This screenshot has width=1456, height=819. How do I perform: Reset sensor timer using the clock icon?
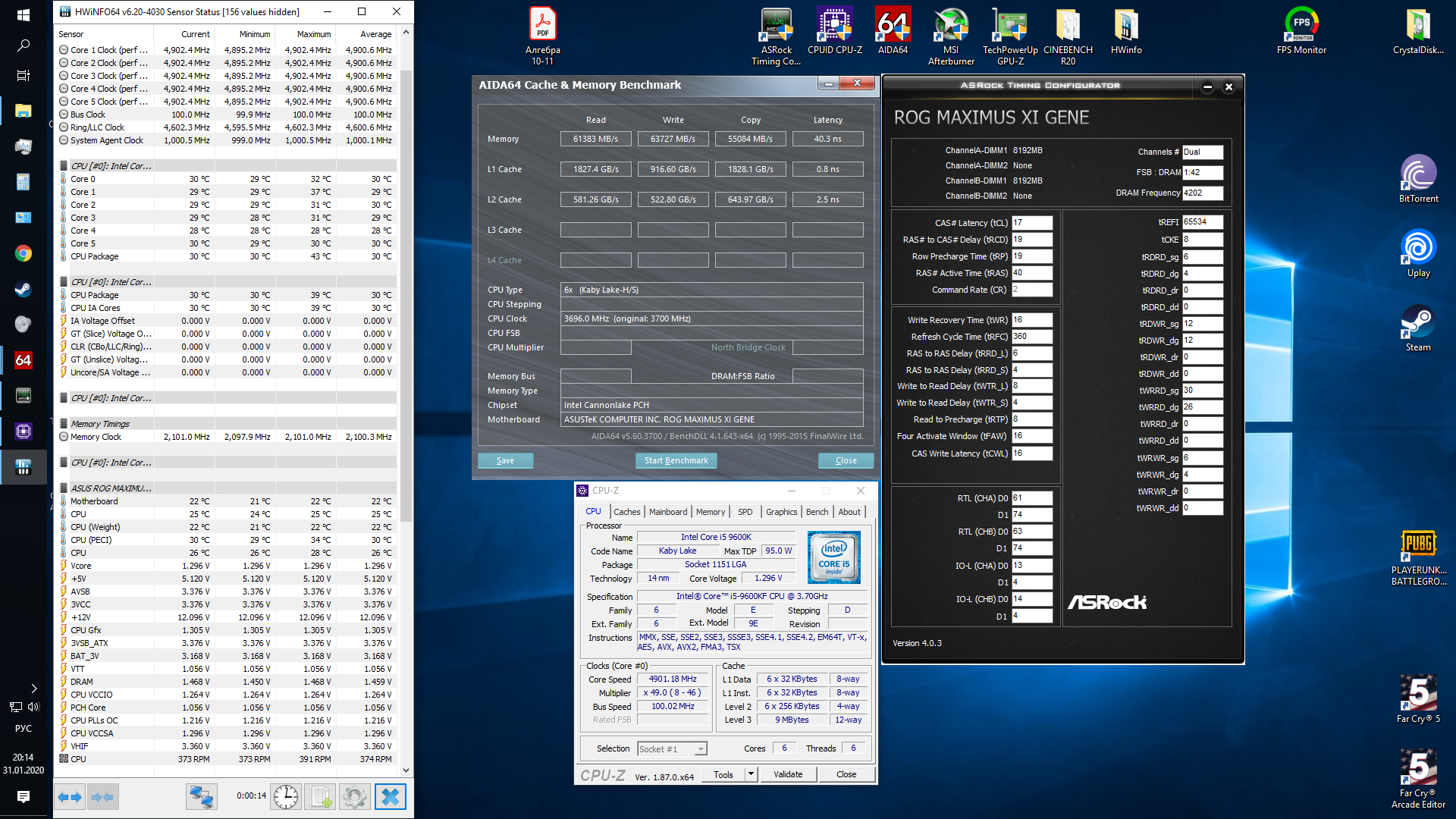[x=286, y=797]
